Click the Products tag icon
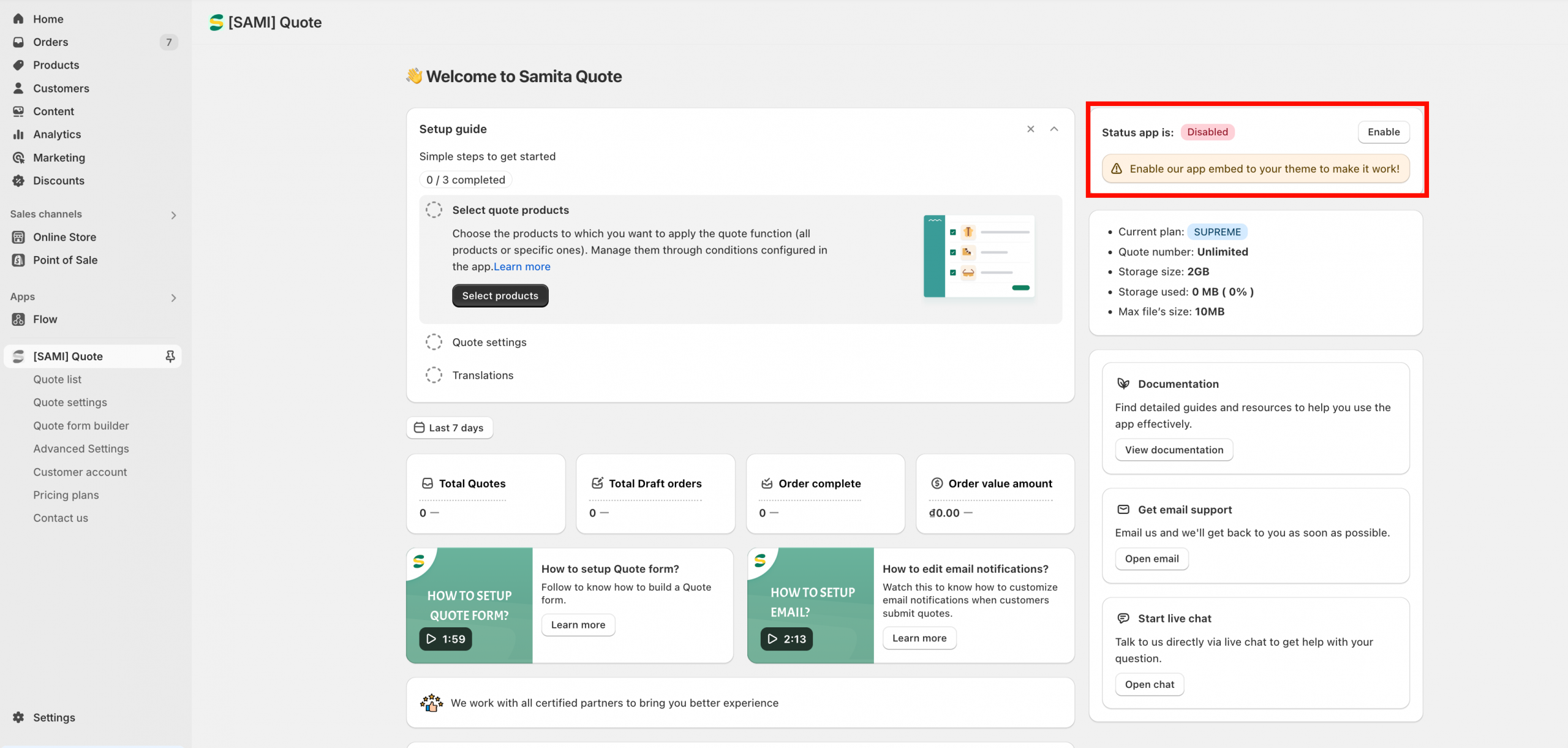 pos(18,65)
